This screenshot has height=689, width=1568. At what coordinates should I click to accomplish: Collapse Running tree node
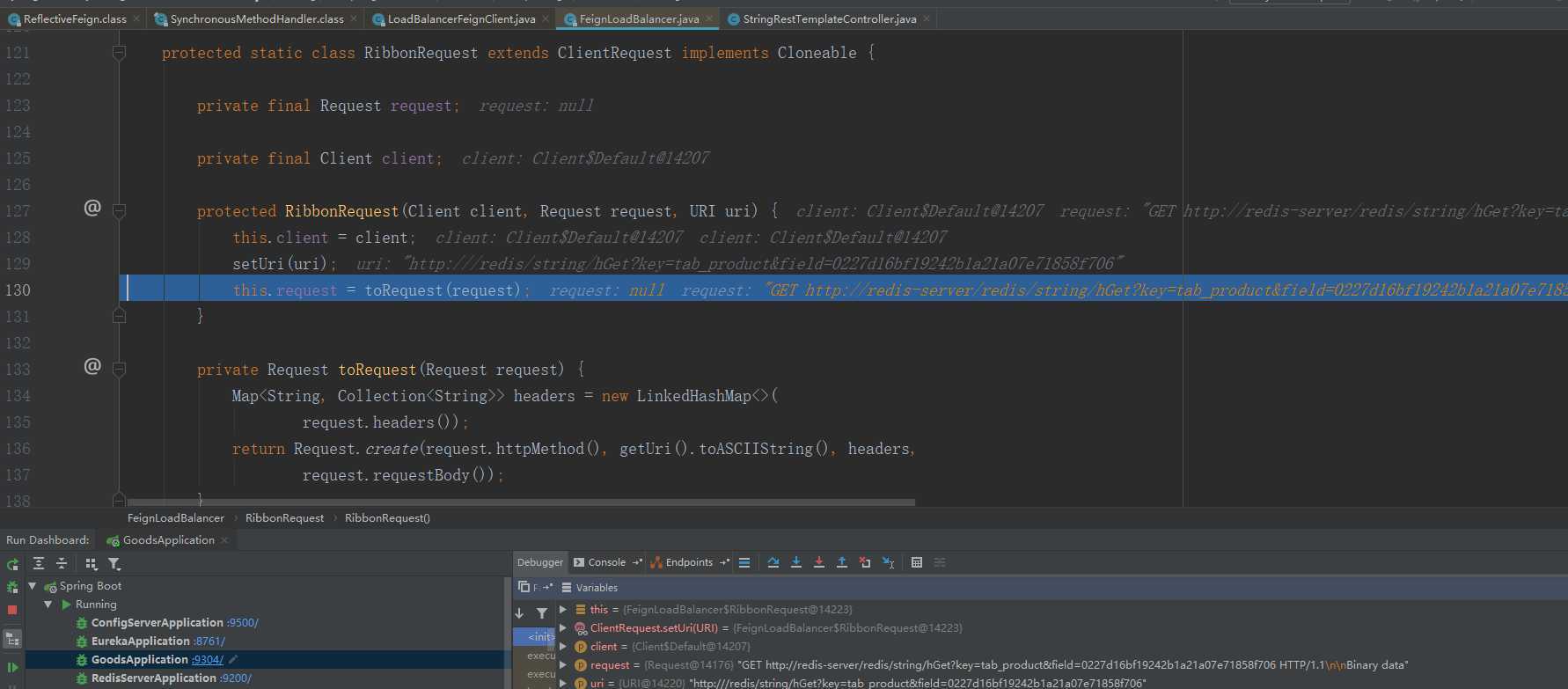(x=48, y=605)
